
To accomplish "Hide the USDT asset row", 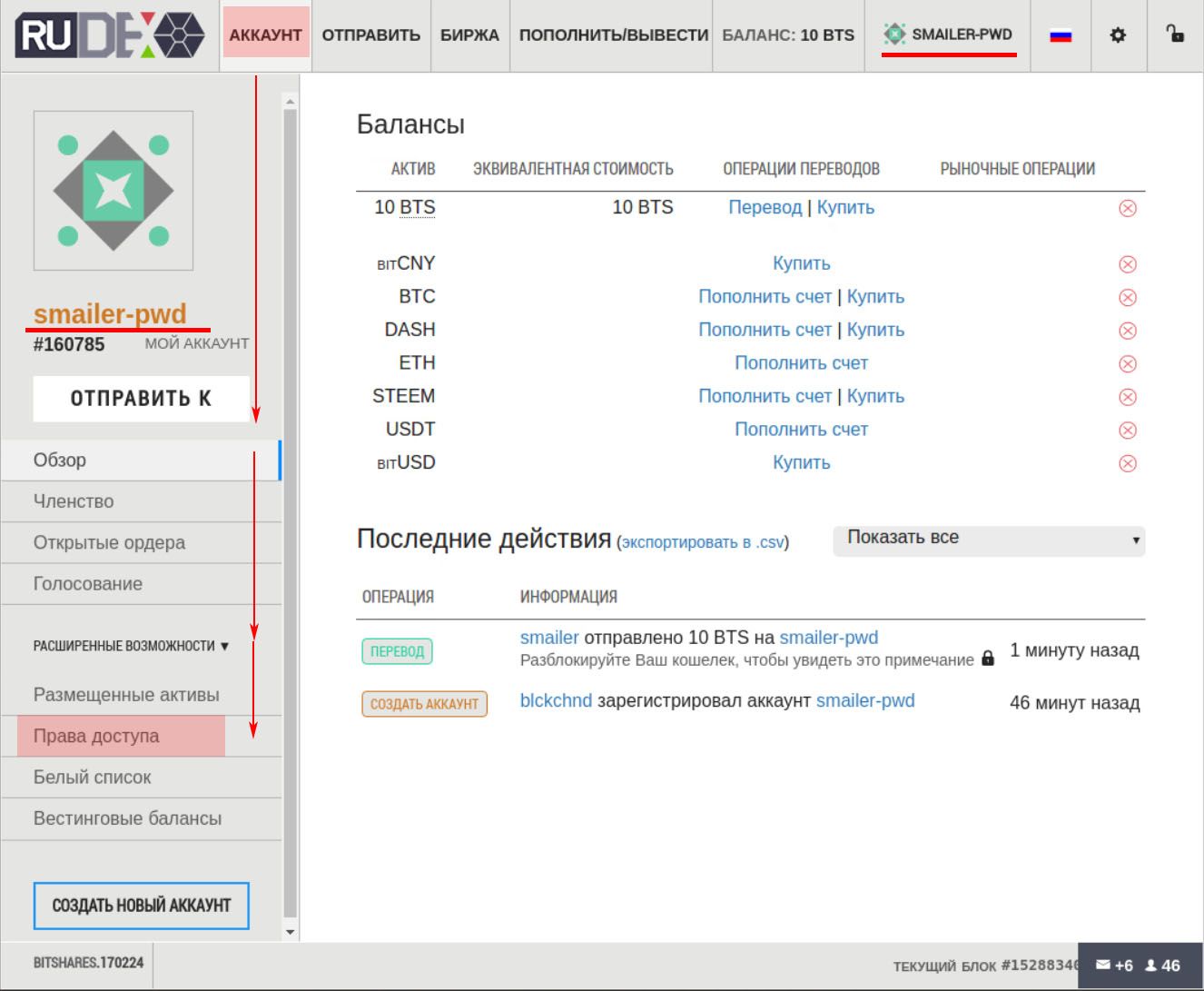I will (x=1128, y=431).
